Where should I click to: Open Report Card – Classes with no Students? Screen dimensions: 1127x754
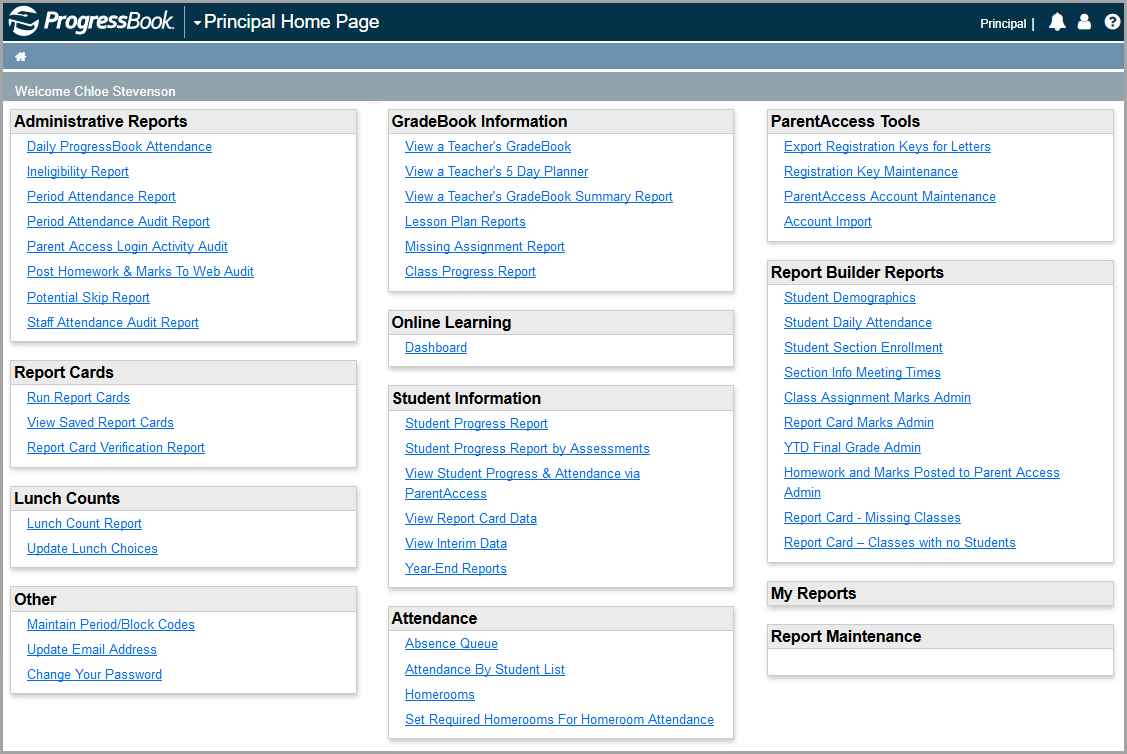[900, 543]
